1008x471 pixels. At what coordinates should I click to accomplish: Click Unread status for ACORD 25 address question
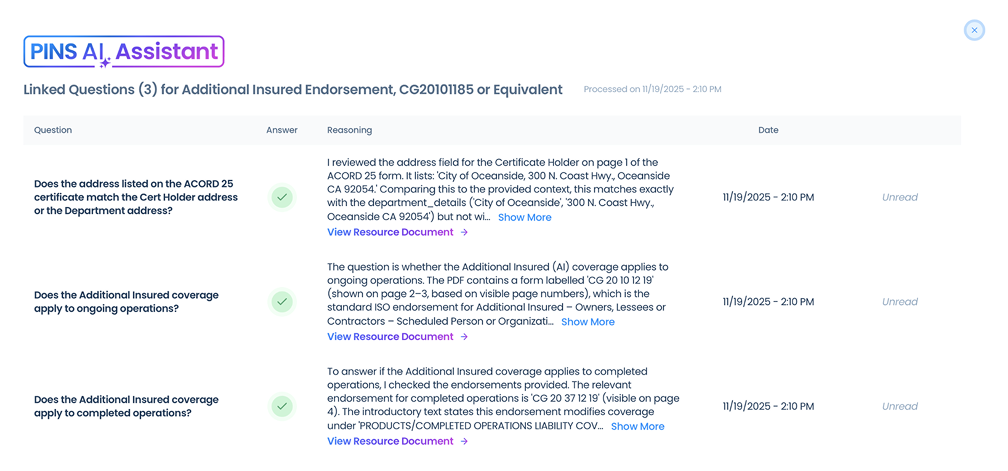point(899,197)
